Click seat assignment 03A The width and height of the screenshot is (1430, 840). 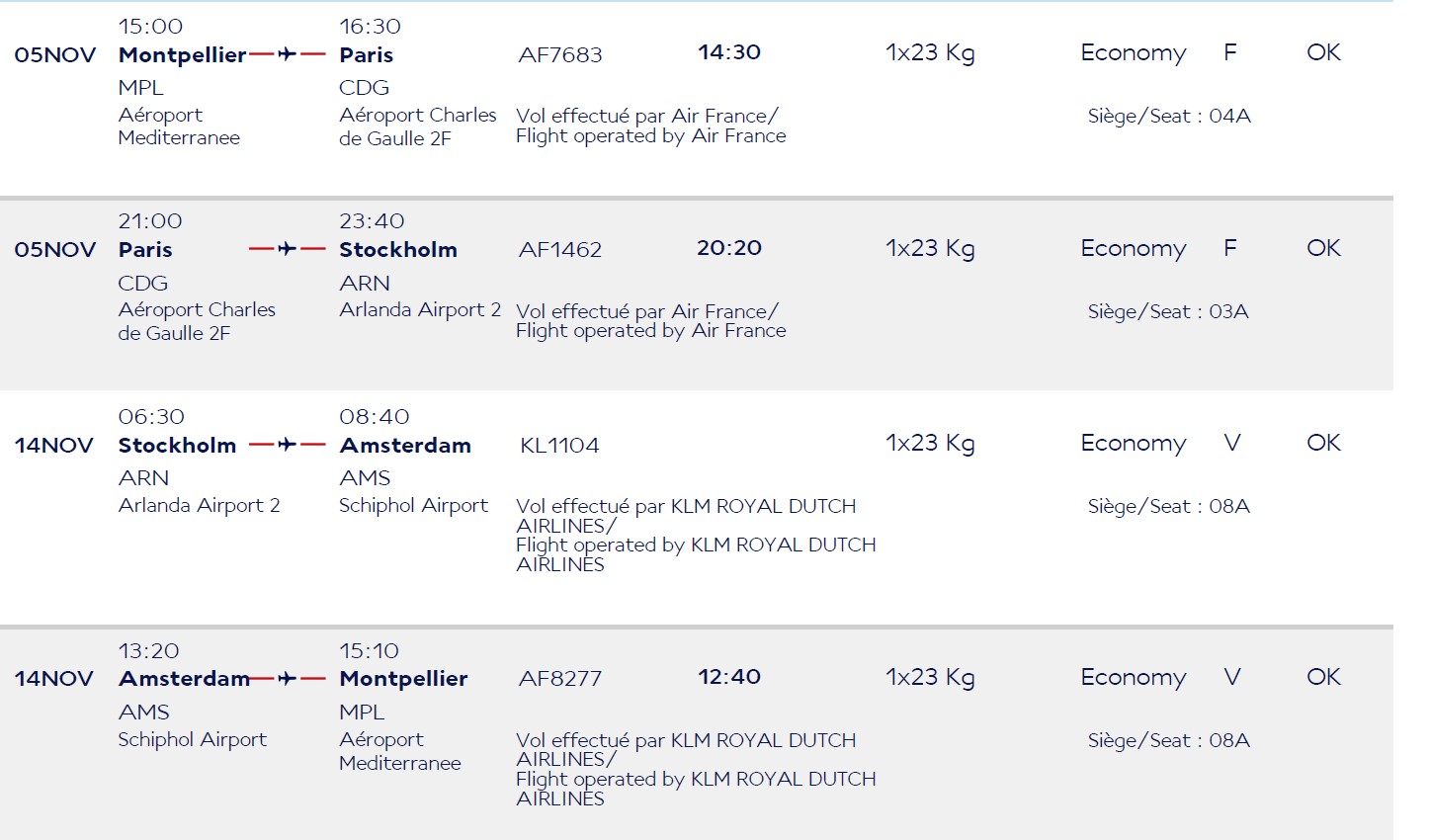point(1229,311)
